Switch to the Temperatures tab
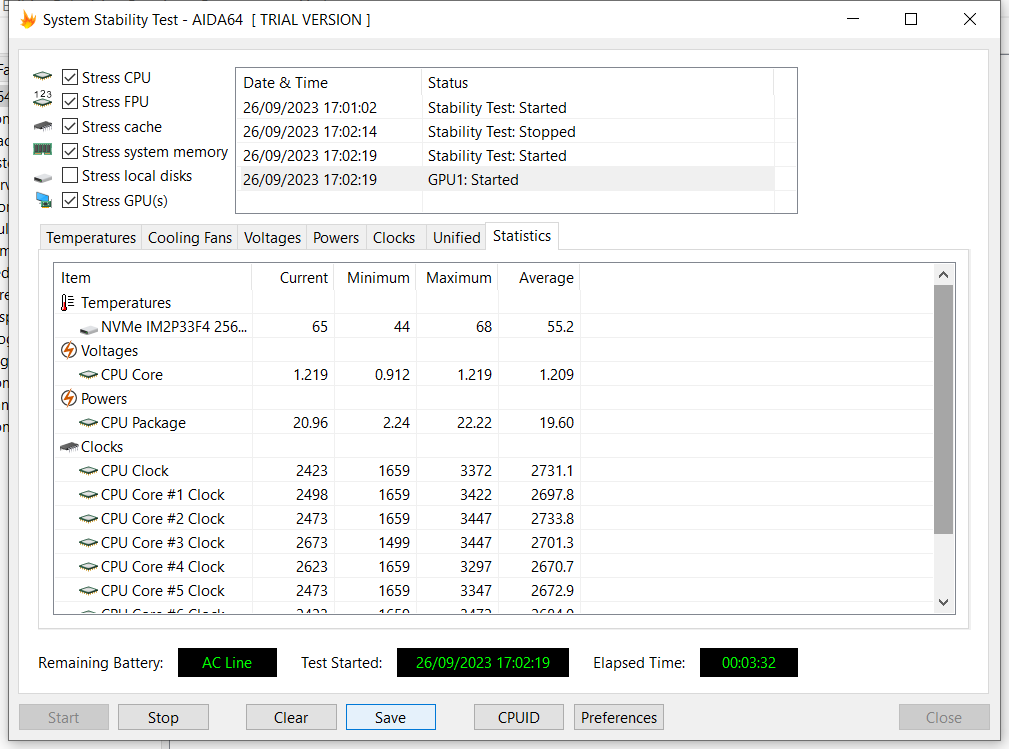The height and width of the screenshot is (749, 1009). [91, 237]
